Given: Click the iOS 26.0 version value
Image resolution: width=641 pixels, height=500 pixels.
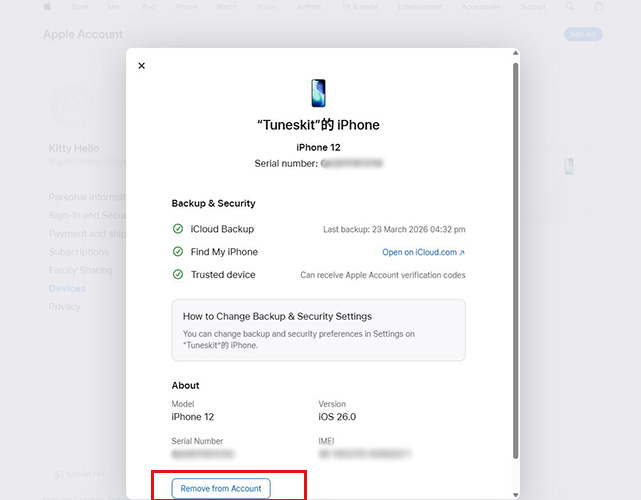Looking at the screenshot, I should [337, 417].
